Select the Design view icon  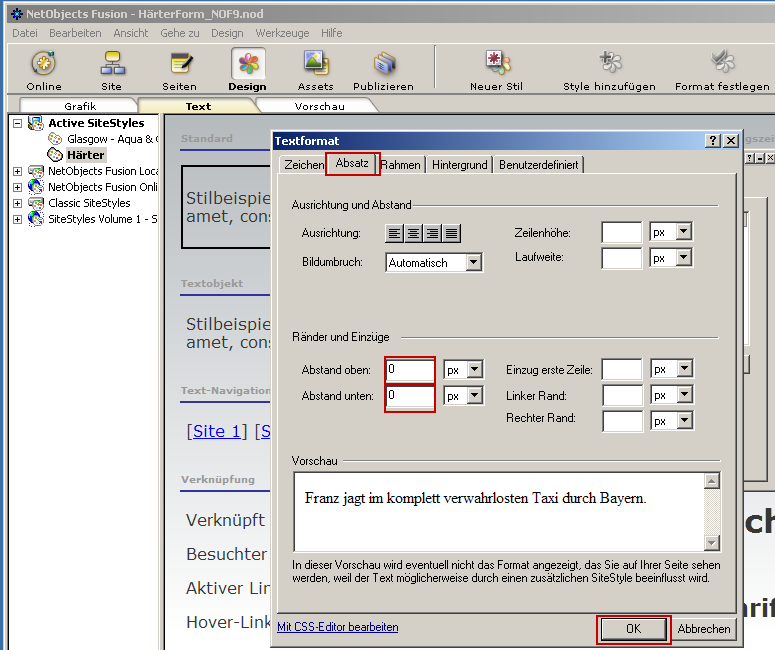[x=248, y=64]
